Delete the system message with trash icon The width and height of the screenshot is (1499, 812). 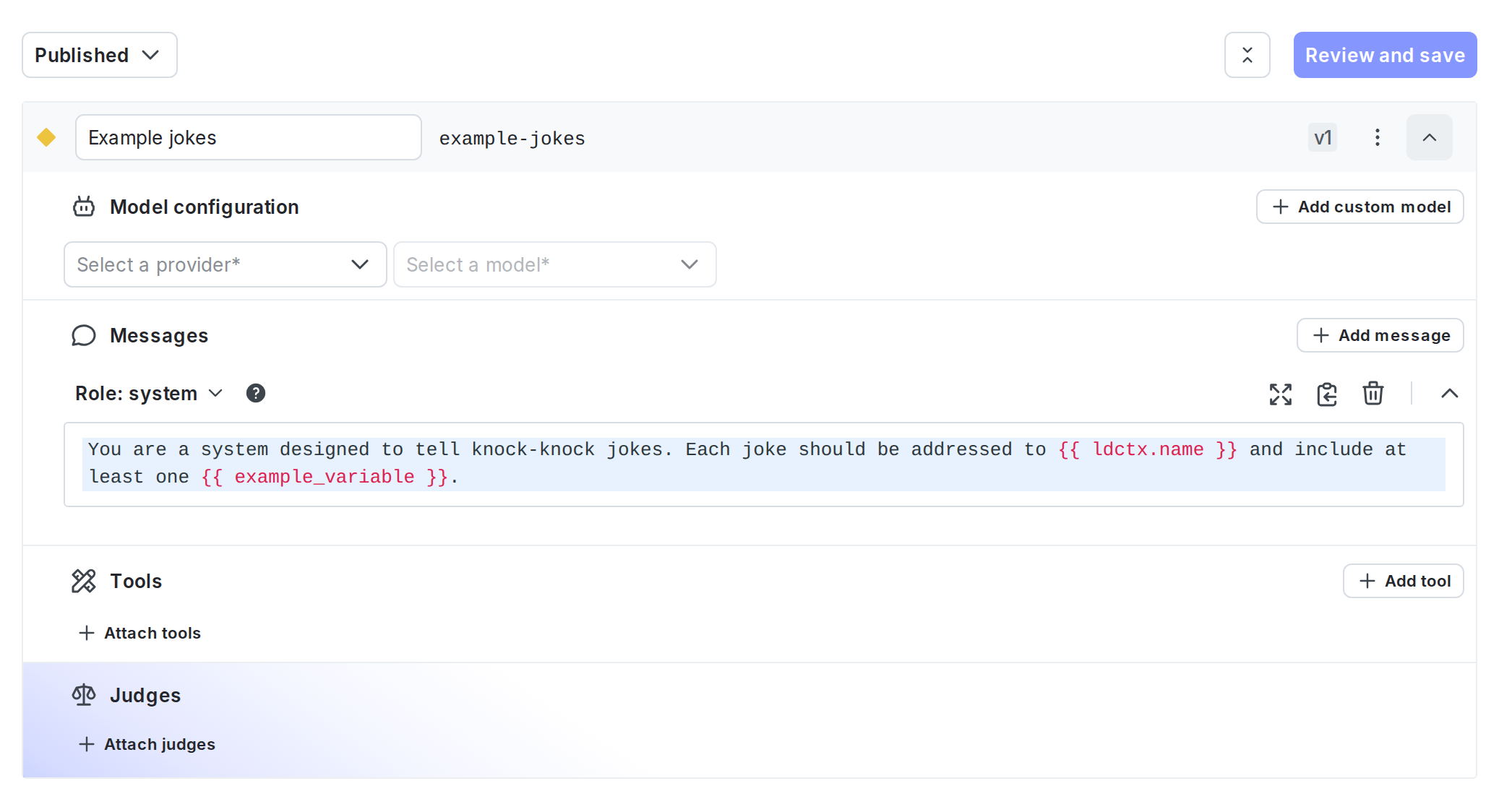pos(1373,394)
